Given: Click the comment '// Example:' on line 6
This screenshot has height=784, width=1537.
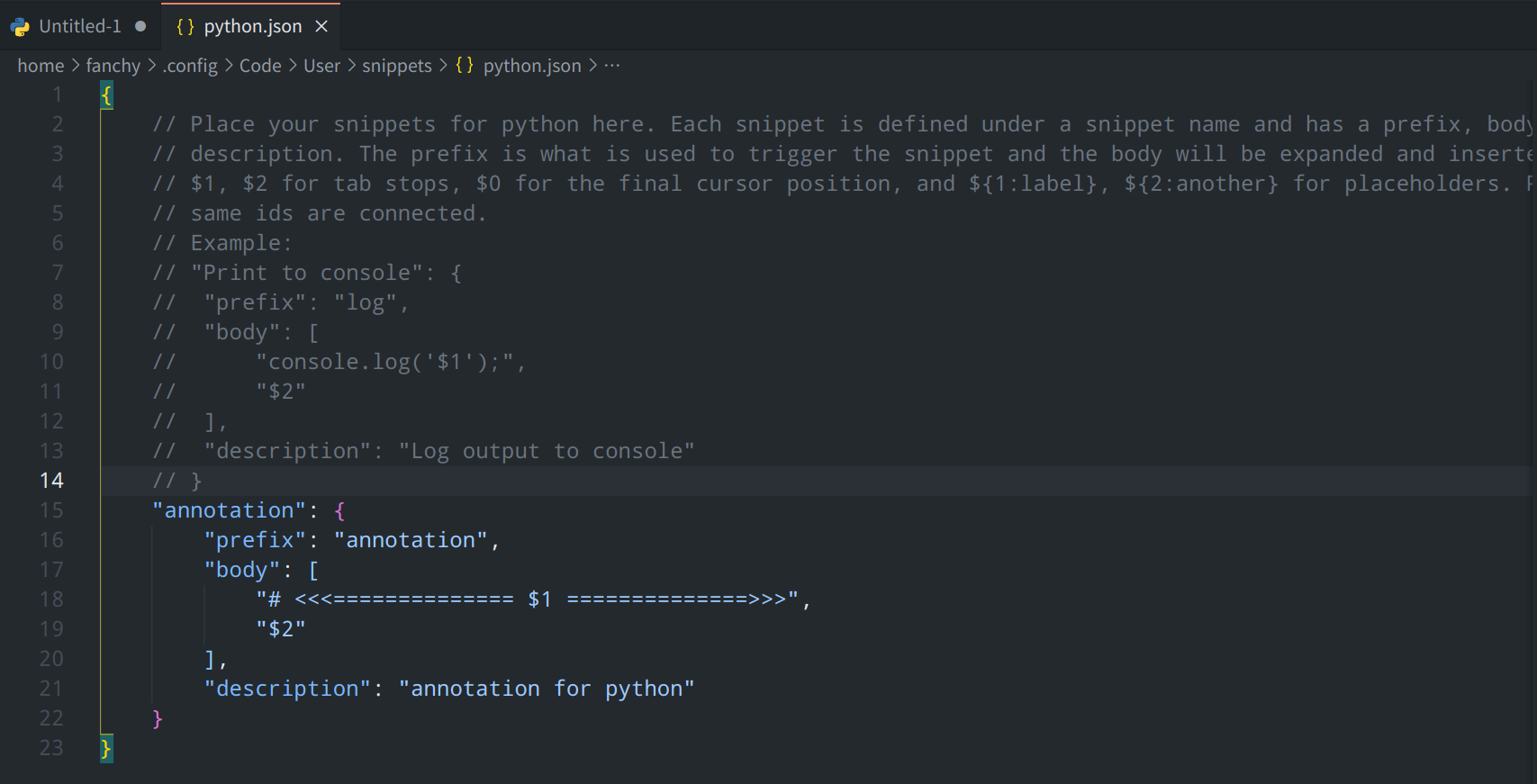Looking at the screenshot, I should click(x=222, y=243).
